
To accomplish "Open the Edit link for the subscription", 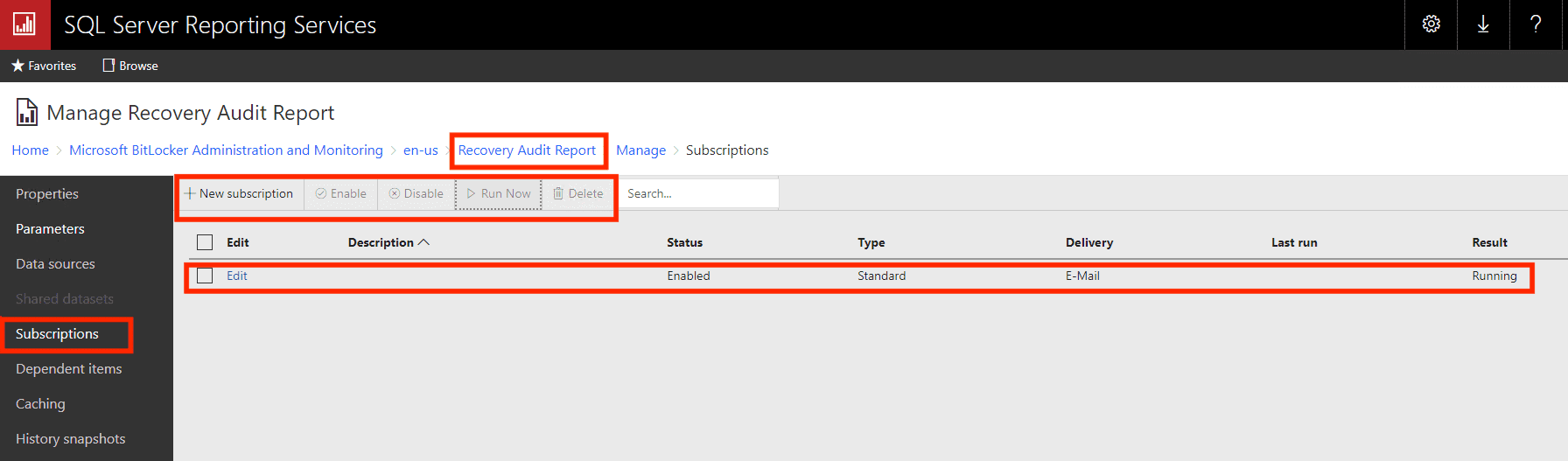I will [x=236, y=276].
